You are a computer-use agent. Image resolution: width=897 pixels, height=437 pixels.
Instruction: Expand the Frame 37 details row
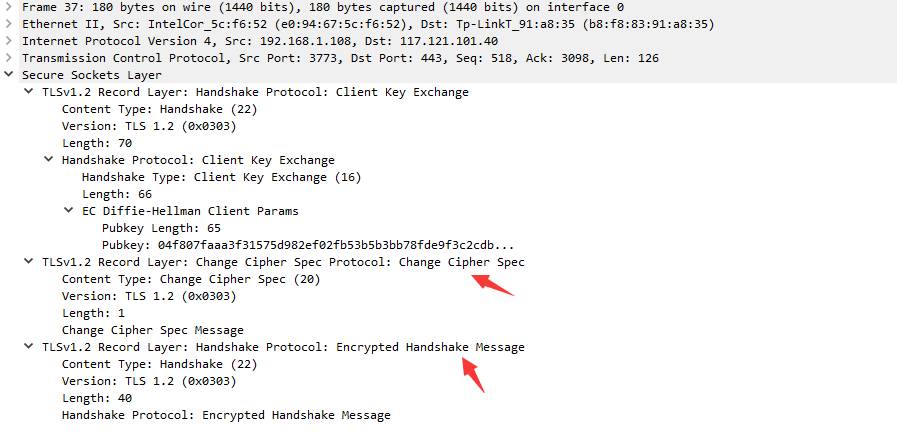(x=10, y=7)
